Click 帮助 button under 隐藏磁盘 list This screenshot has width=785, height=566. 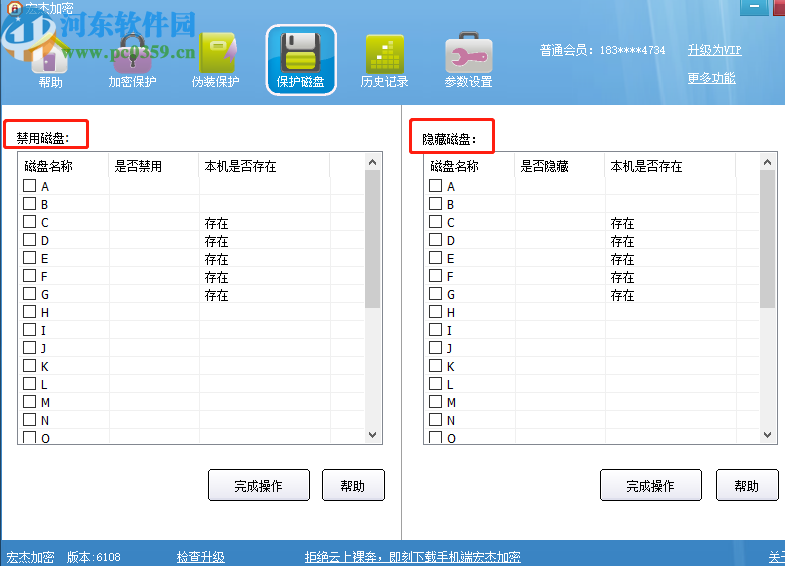747,485
